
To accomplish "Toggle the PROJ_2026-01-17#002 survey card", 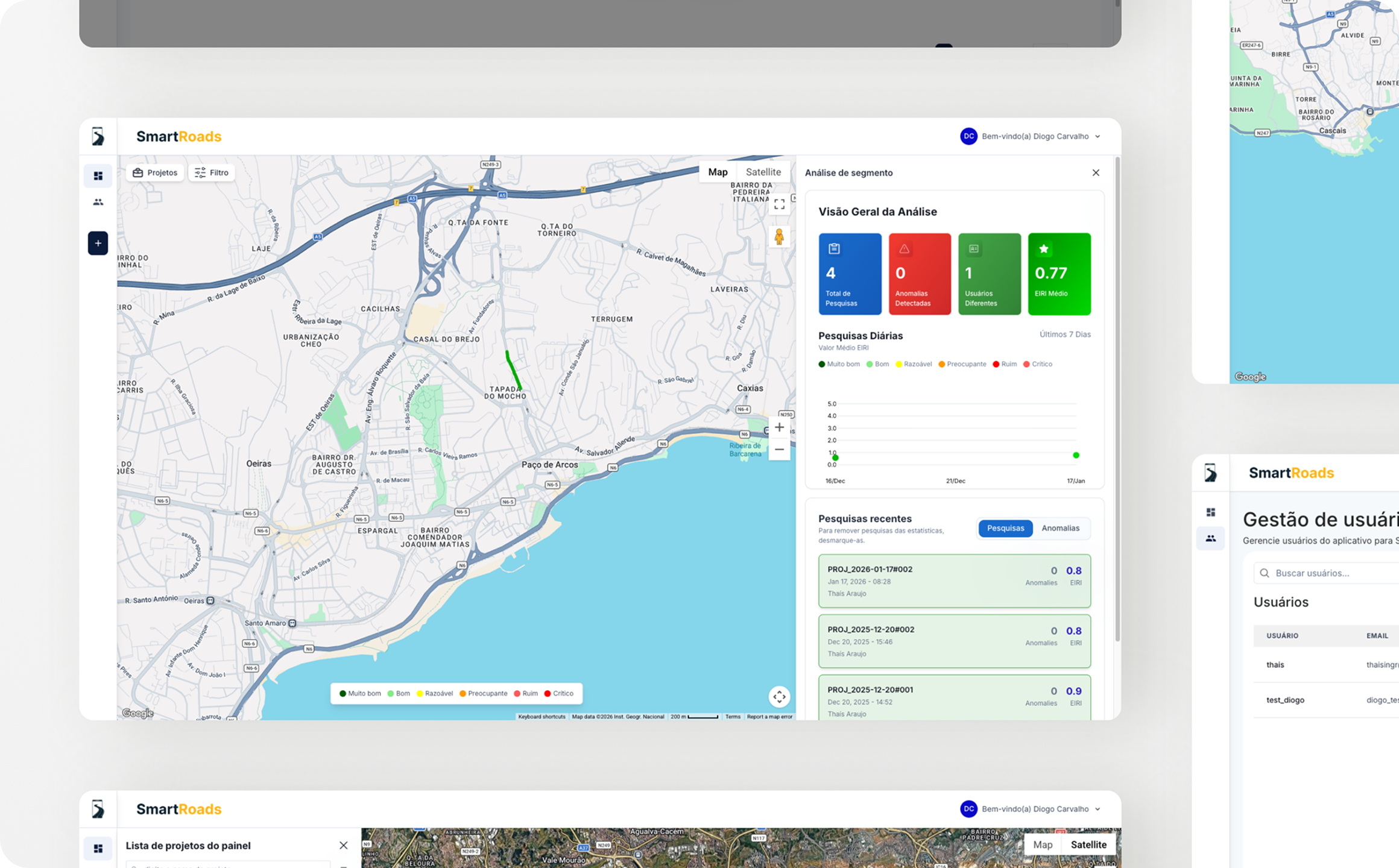I will tap(954, 580).
